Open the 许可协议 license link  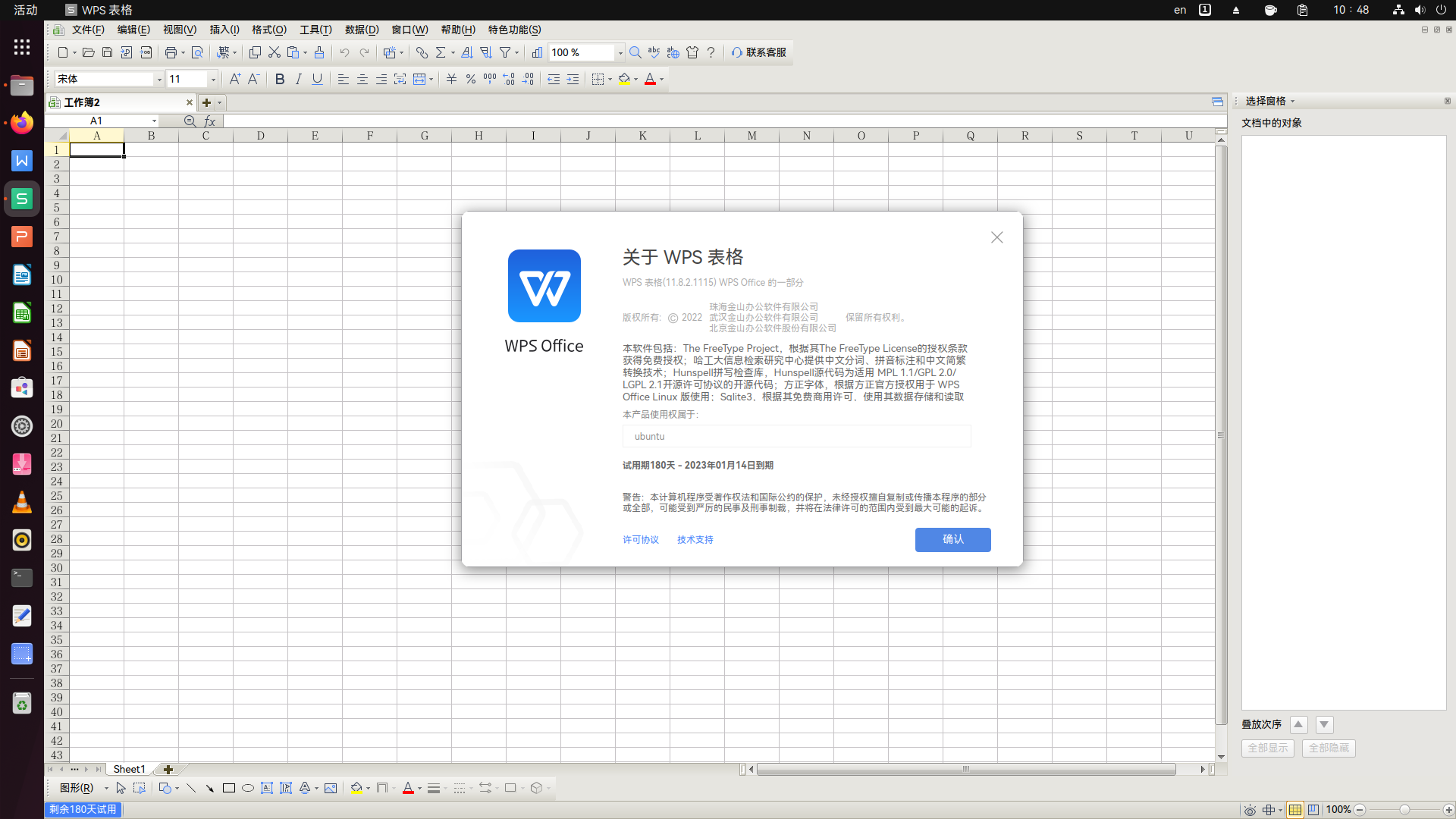pos(641,540)
